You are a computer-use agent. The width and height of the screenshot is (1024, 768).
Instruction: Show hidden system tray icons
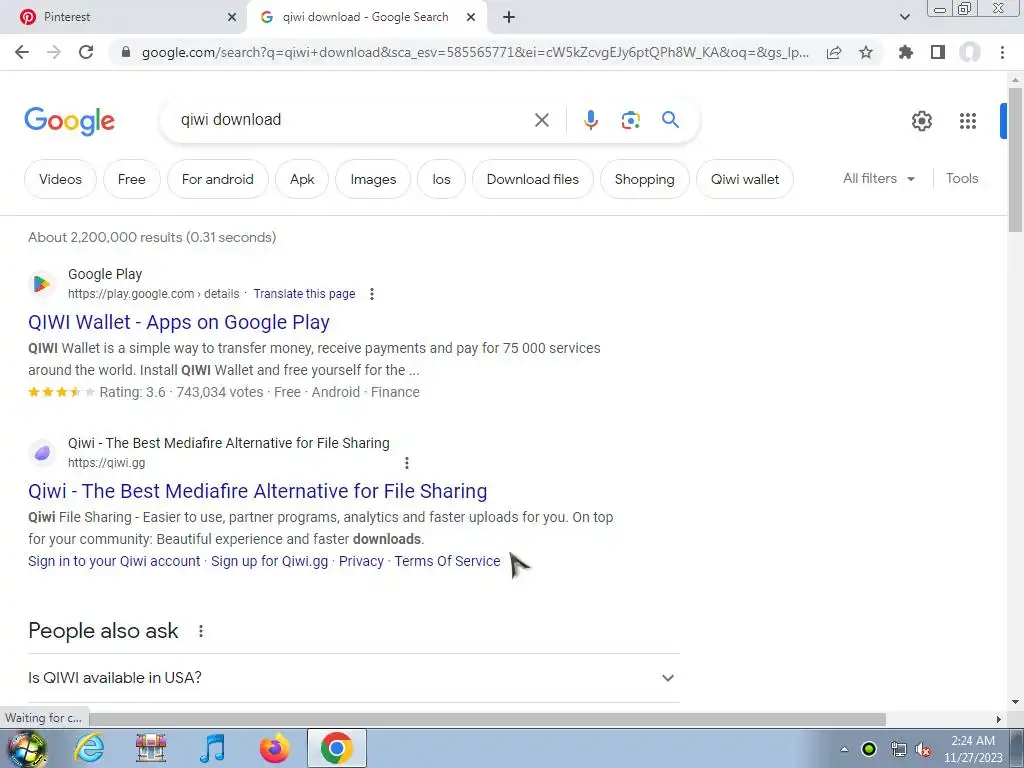point(844,749)
